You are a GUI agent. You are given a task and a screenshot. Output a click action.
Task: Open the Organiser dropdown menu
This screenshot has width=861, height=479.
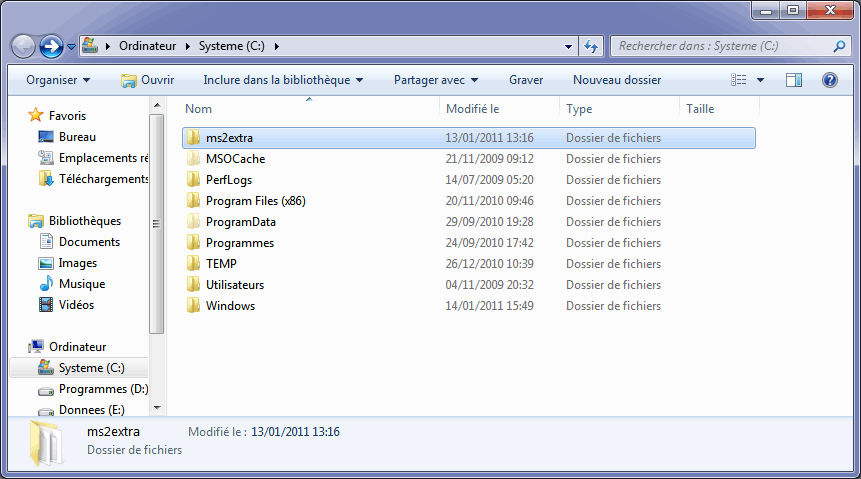pyautogui.click(x=58, y=80)
